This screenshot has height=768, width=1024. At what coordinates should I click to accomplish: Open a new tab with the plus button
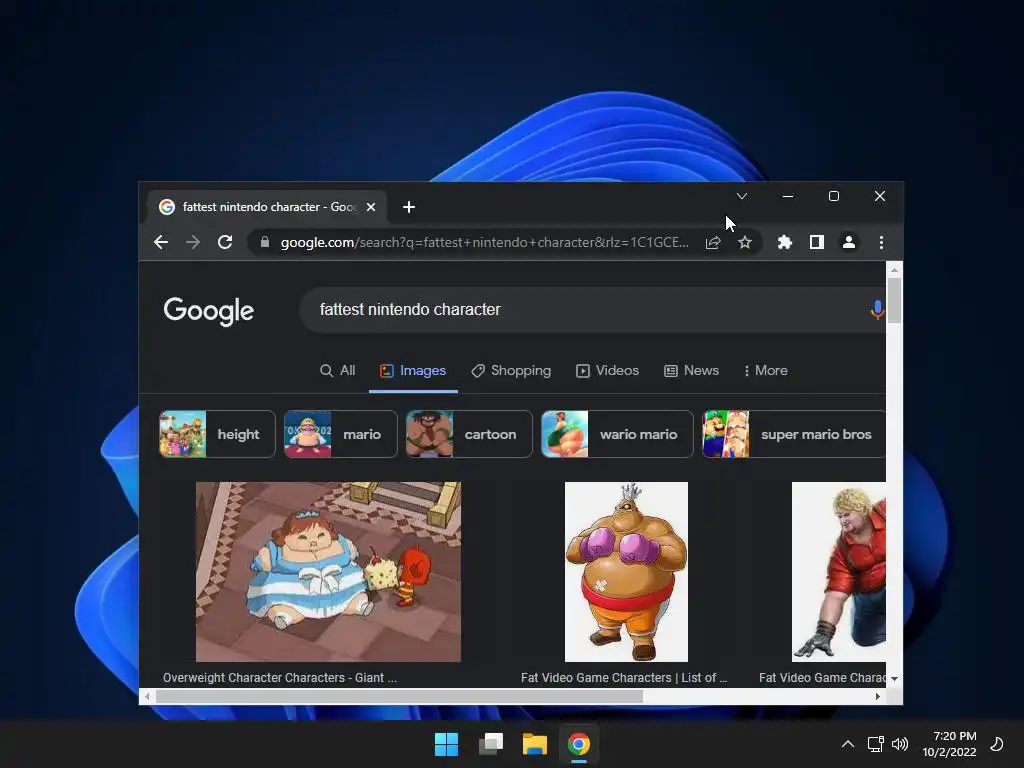point(409,207)
